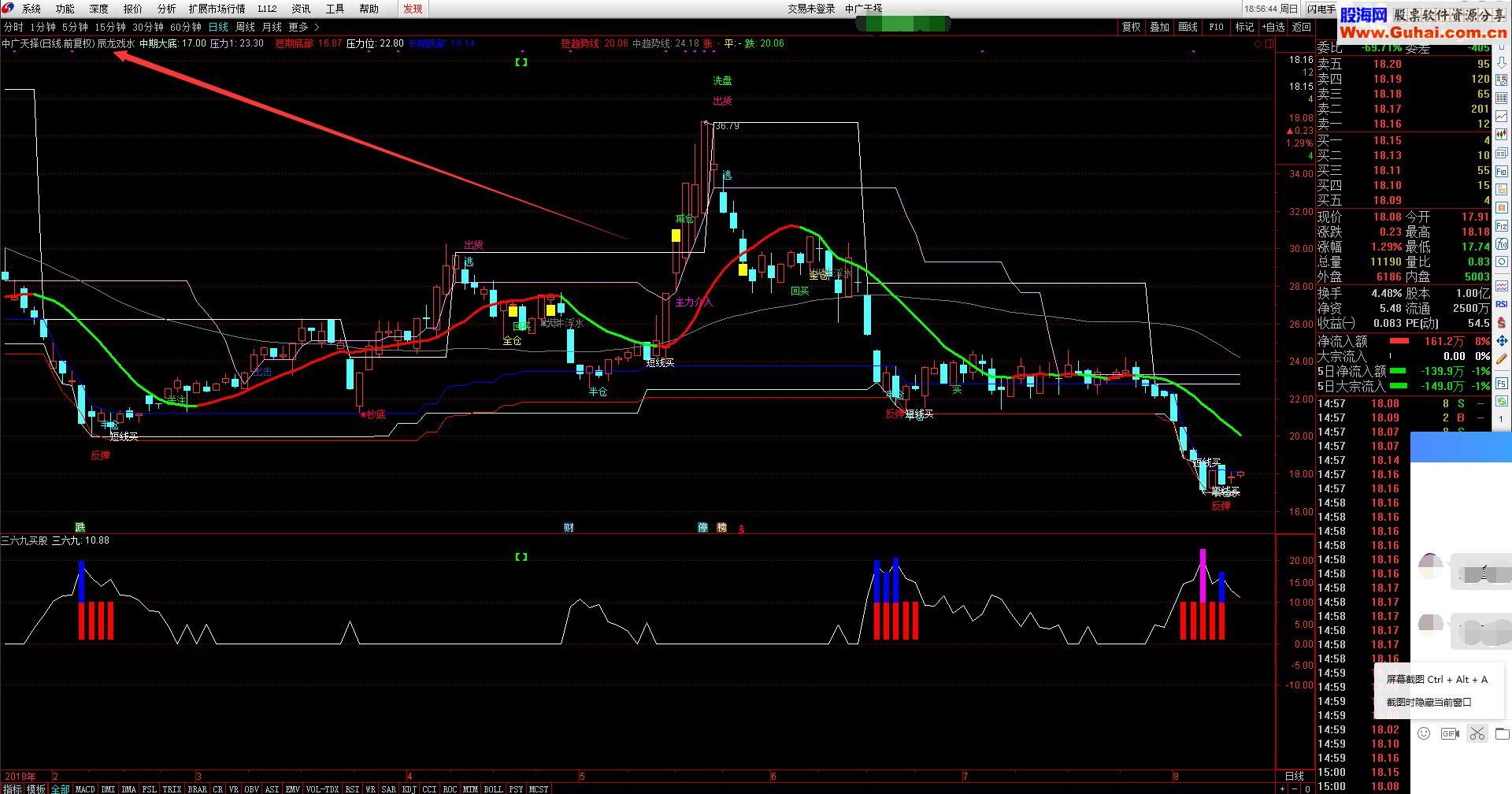Open the 资讯 menu

click(x=302, y=9)
